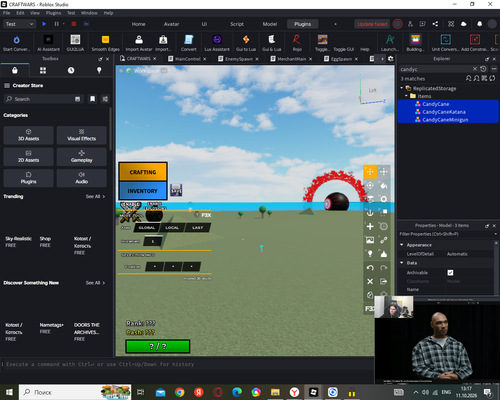
Task: Click the green health bar
Action: pyautogui.click(x=158, y=346)
